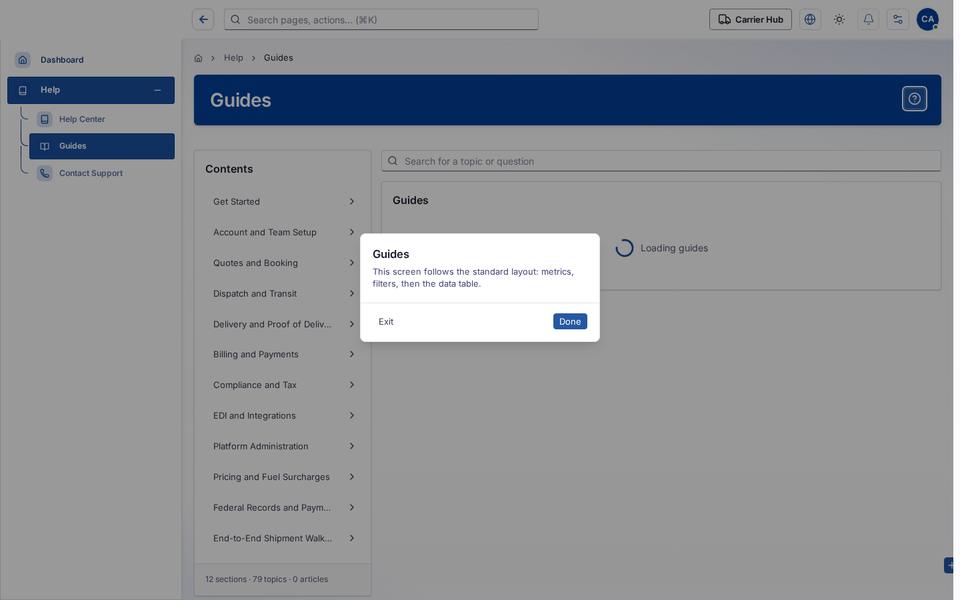Expand EDI and Integrations section
960x600 pixels.
[283, 416]
